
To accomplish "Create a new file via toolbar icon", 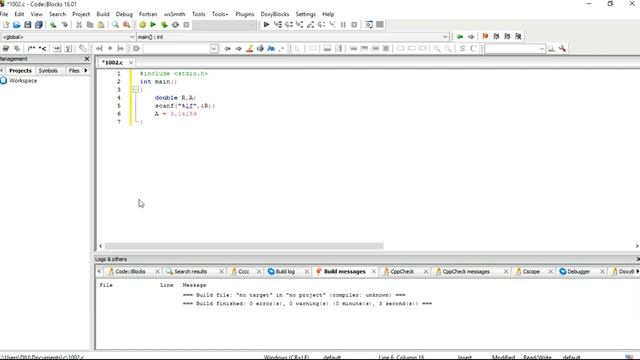I will coord(6,25).
